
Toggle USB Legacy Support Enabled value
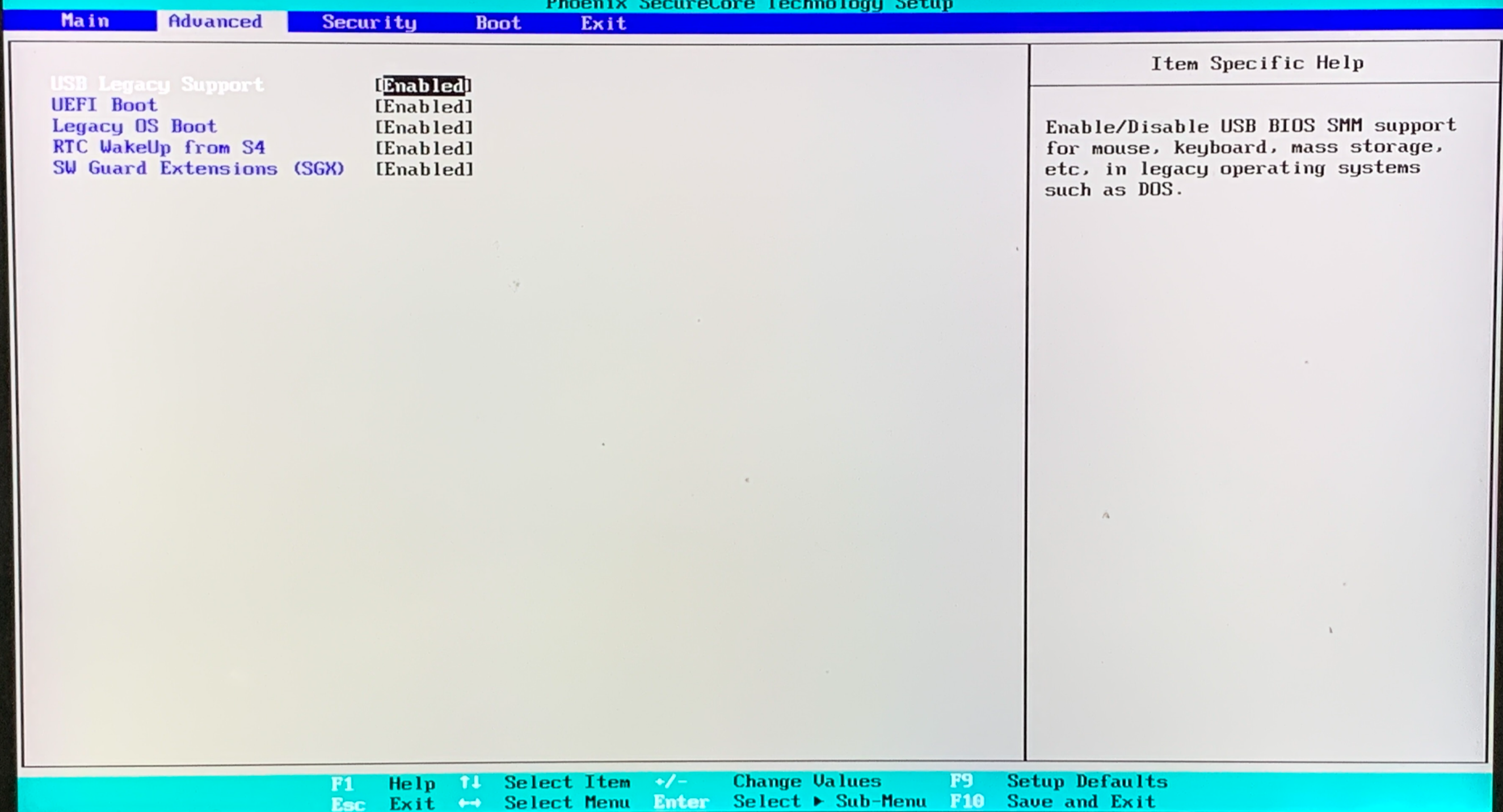[x=424, y=86]
